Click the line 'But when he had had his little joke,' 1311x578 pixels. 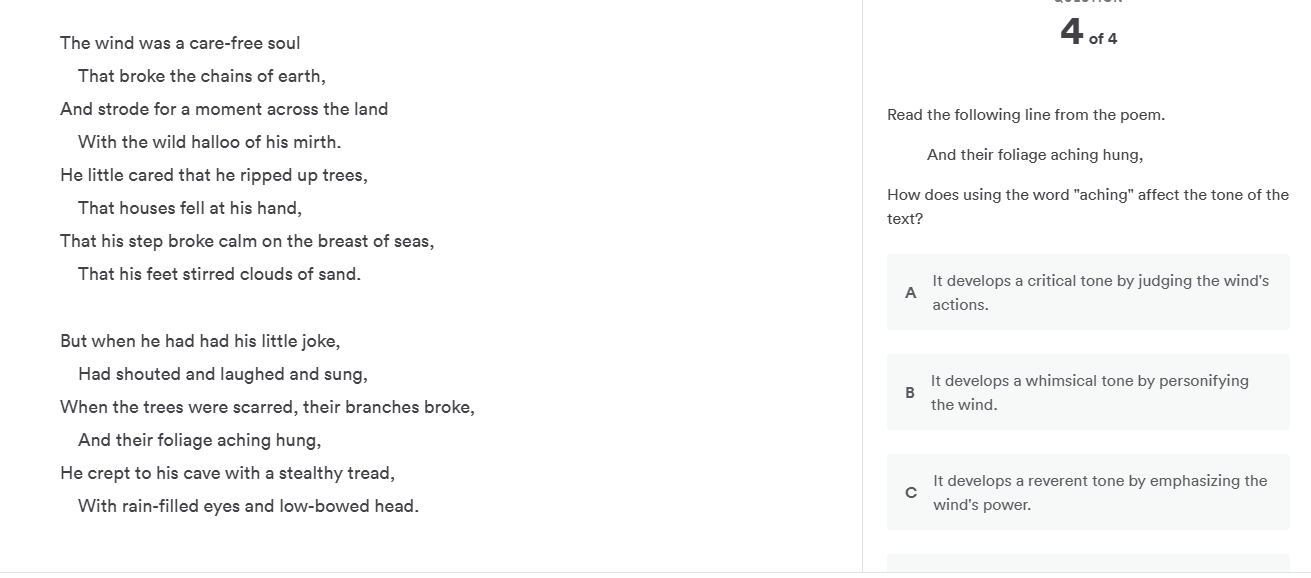click(200, 340)
